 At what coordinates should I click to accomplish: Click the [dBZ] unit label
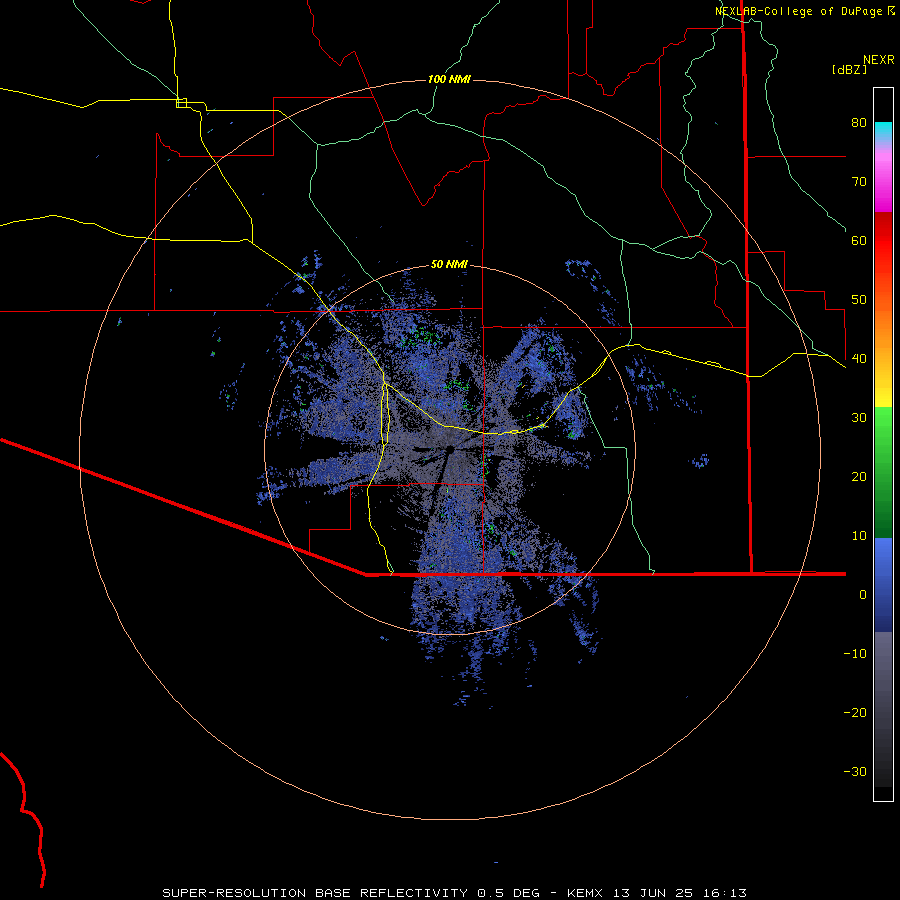(x=849, y=69)
